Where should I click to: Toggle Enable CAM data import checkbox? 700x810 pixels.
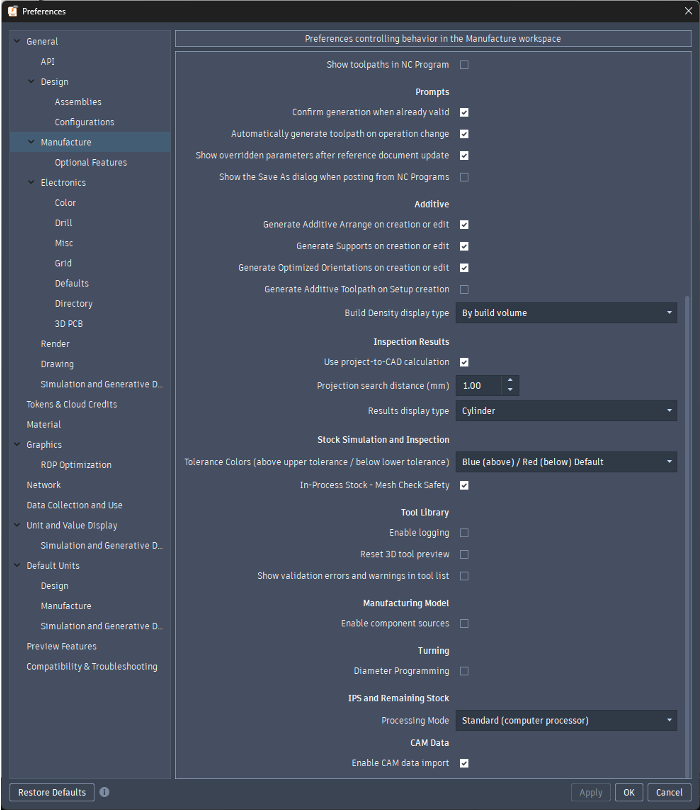pyautogui.click(x=464, y=763)
